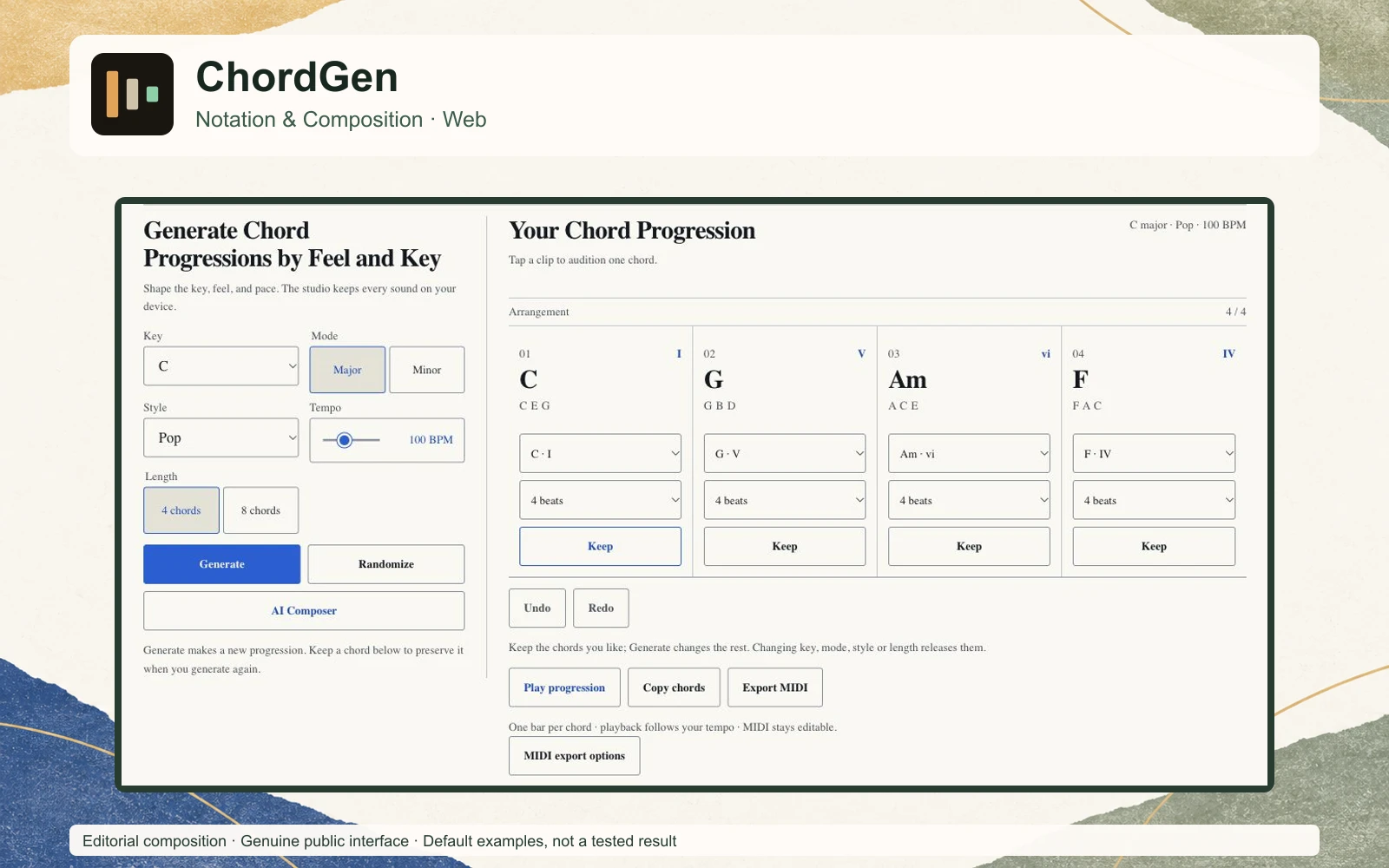Export the progression as MIDI

click(x=775, y=687)
